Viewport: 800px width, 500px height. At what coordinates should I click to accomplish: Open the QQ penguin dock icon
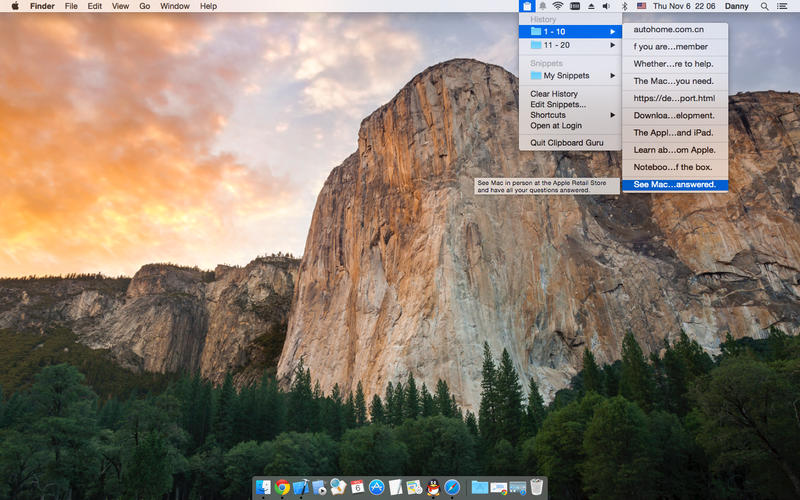[433, 487]
